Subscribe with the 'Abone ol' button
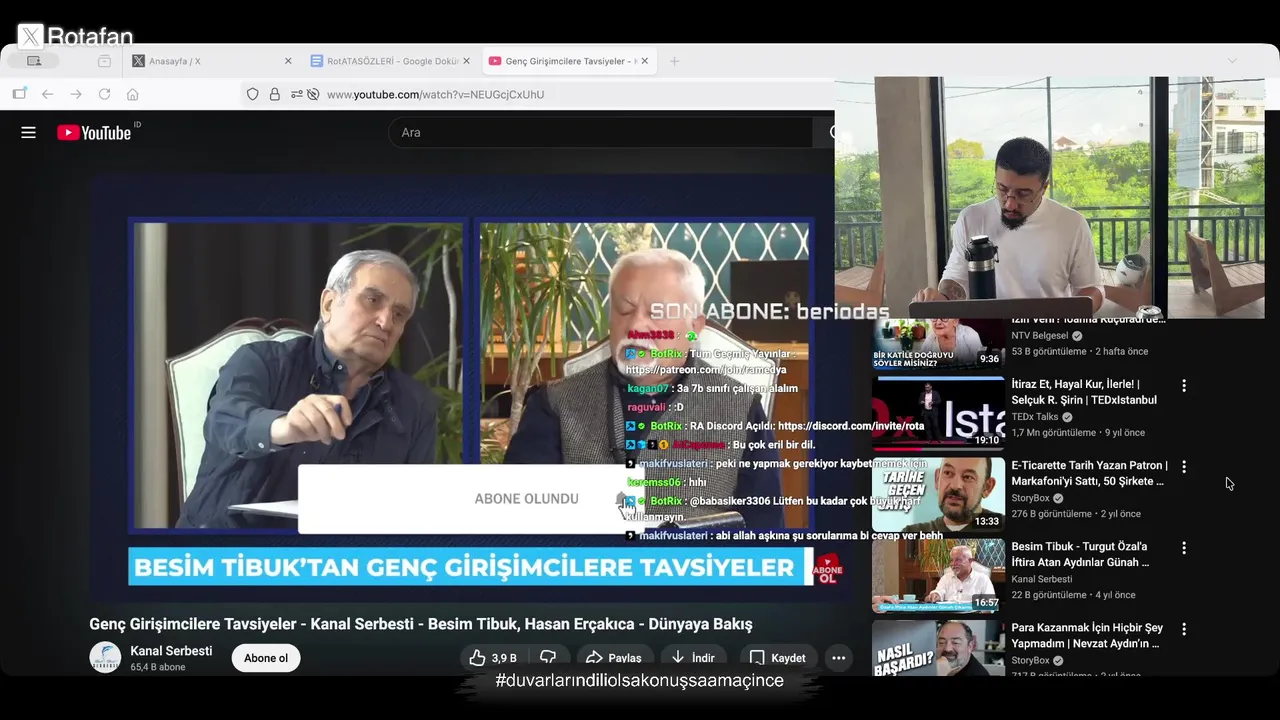Screen dimensions: 1280x720 (266, 658)
